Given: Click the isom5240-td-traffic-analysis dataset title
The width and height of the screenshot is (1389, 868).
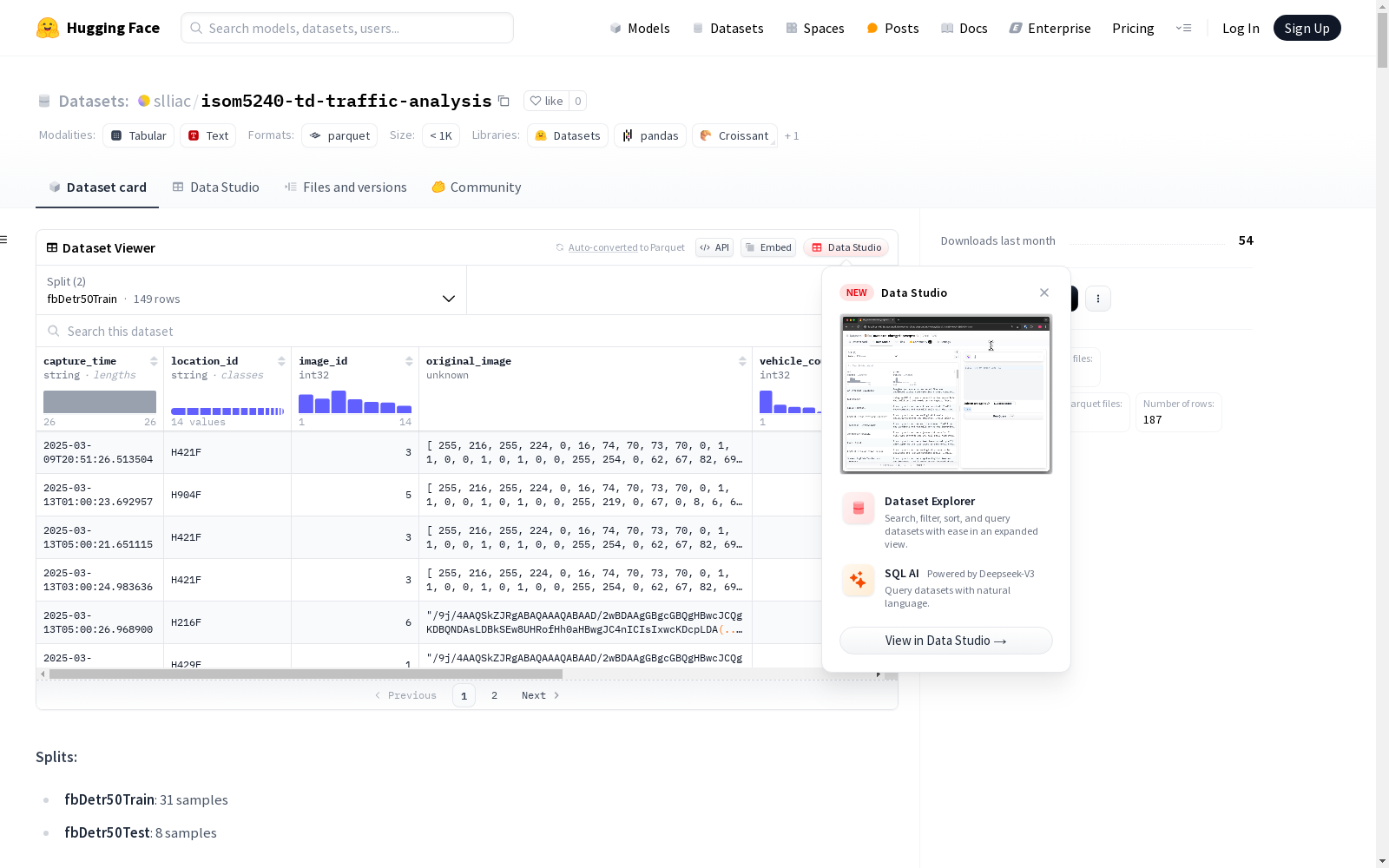Looking at the screenshot, I should [x=346, y=101].
